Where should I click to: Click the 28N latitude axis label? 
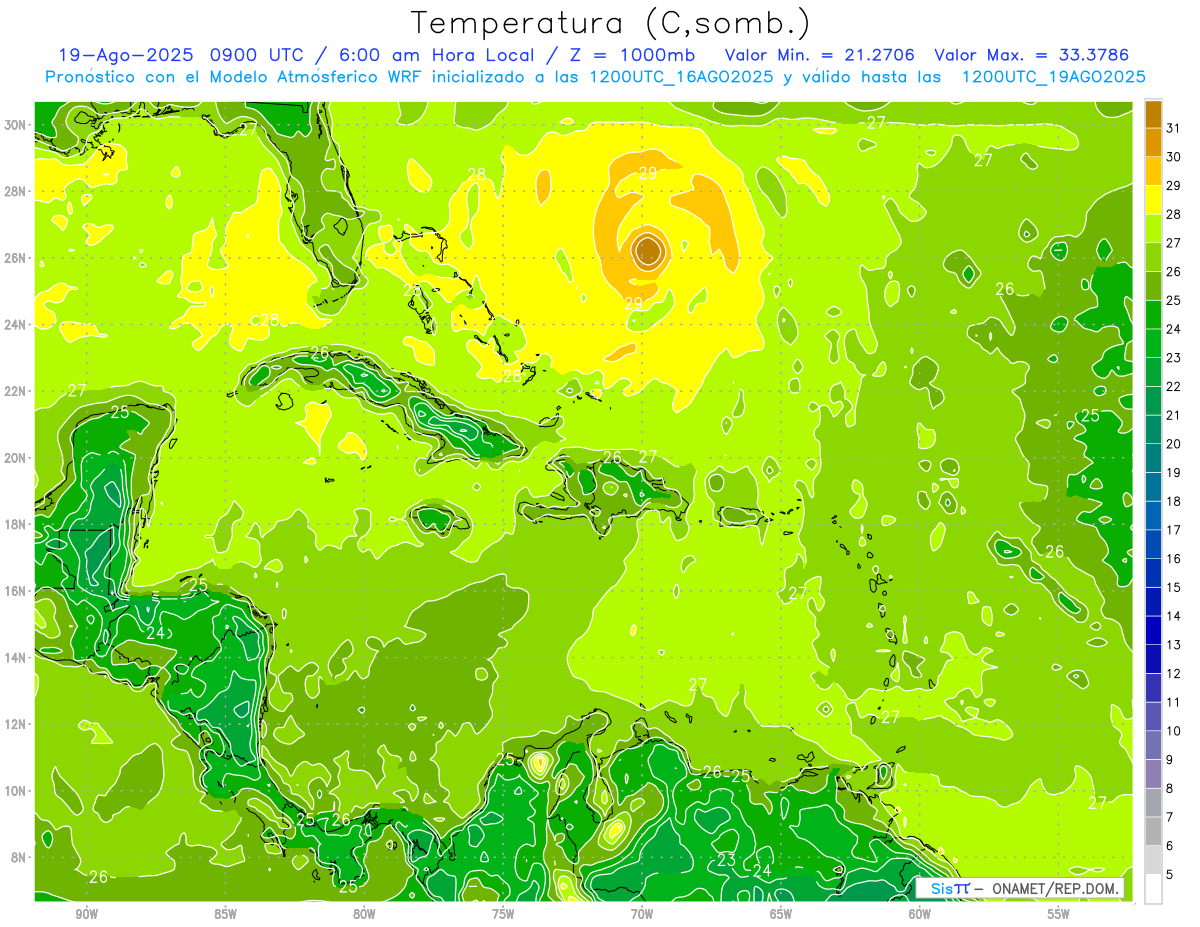(x=17, y=191)
